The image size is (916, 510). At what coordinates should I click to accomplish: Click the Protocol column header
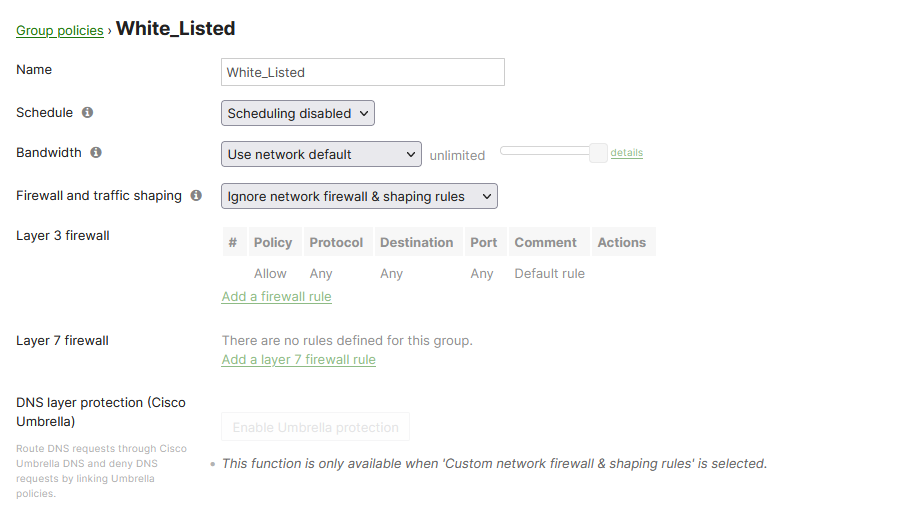(x=336, y=242)
